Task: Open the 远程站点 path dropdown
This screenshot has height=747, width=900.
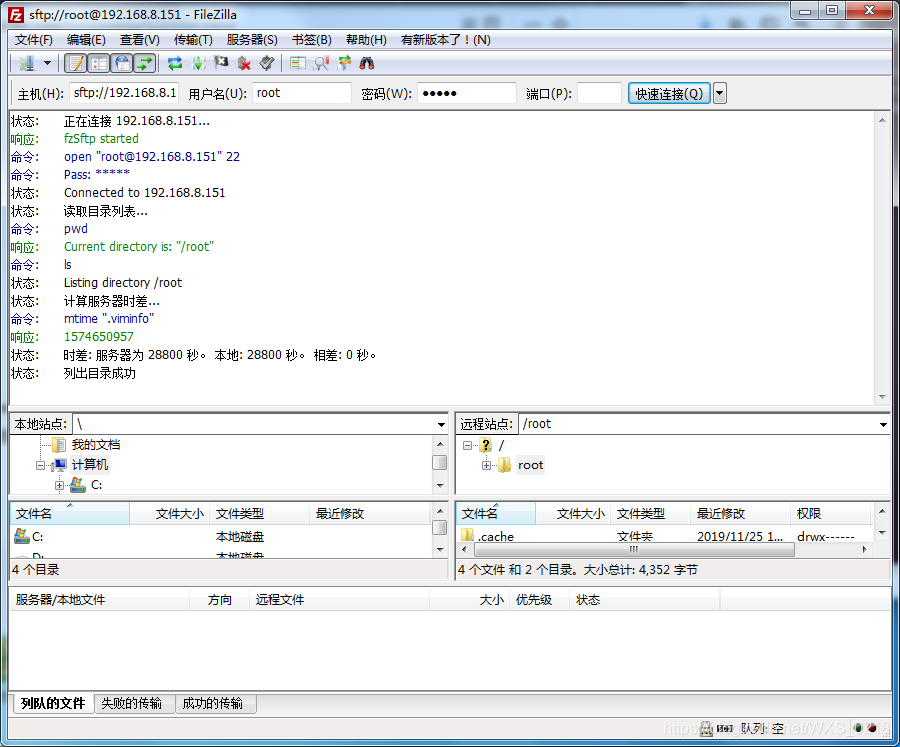Action: pyautogui.click(x=883, y=424)
